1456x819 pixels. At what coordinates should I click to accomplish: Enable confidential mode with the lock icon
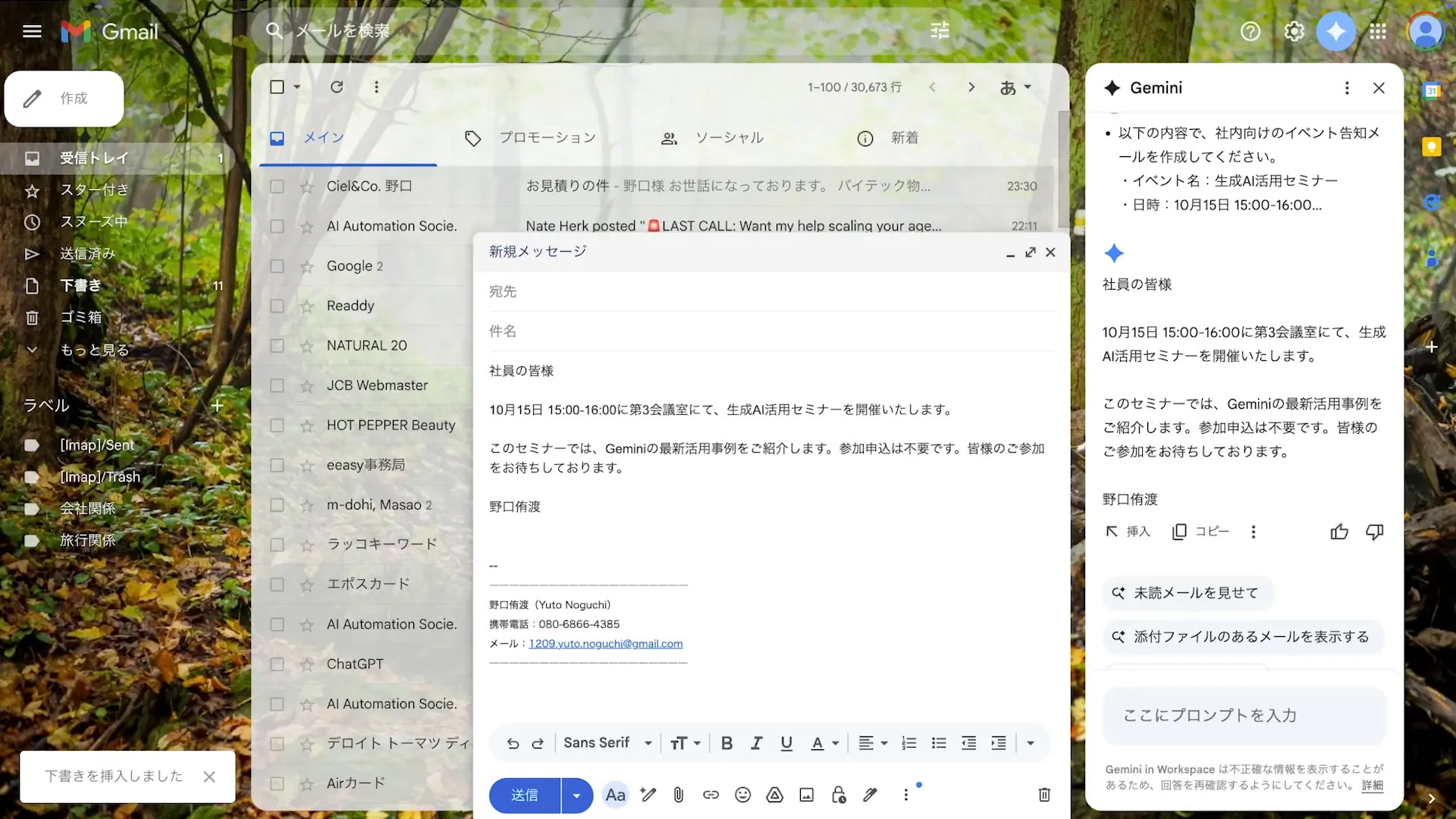(x=839, y=795)
